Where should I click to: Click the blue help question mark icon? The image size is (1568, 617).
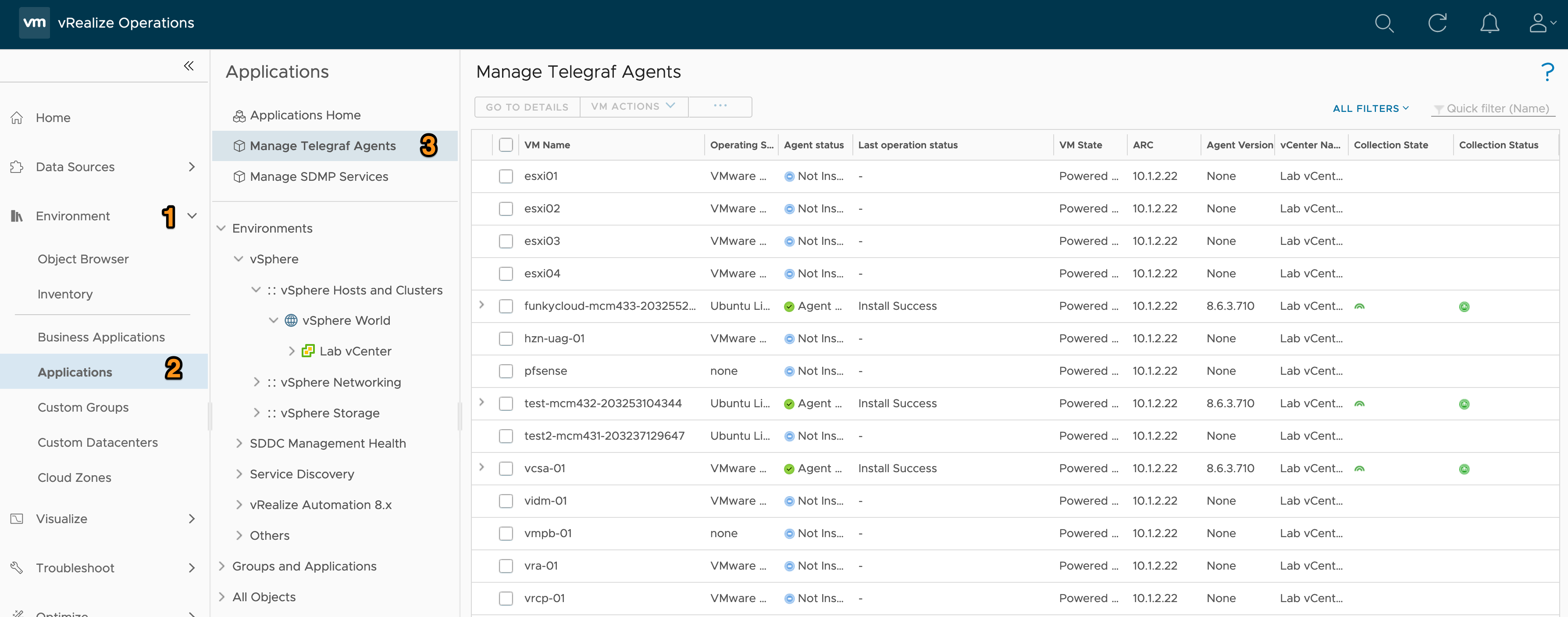tap(1547, 72)
